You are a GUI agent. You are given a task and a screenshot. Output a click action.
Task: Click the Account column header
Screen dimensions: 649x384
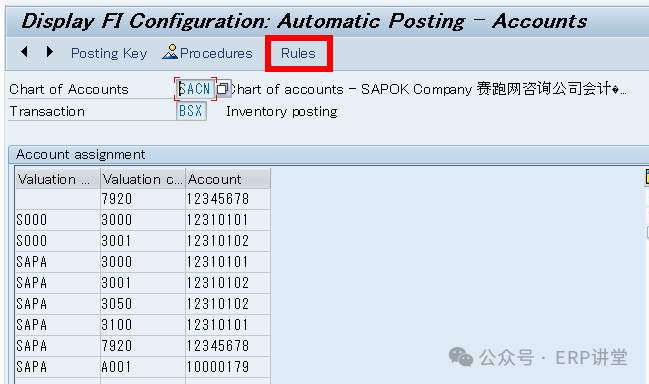[228, 179]
